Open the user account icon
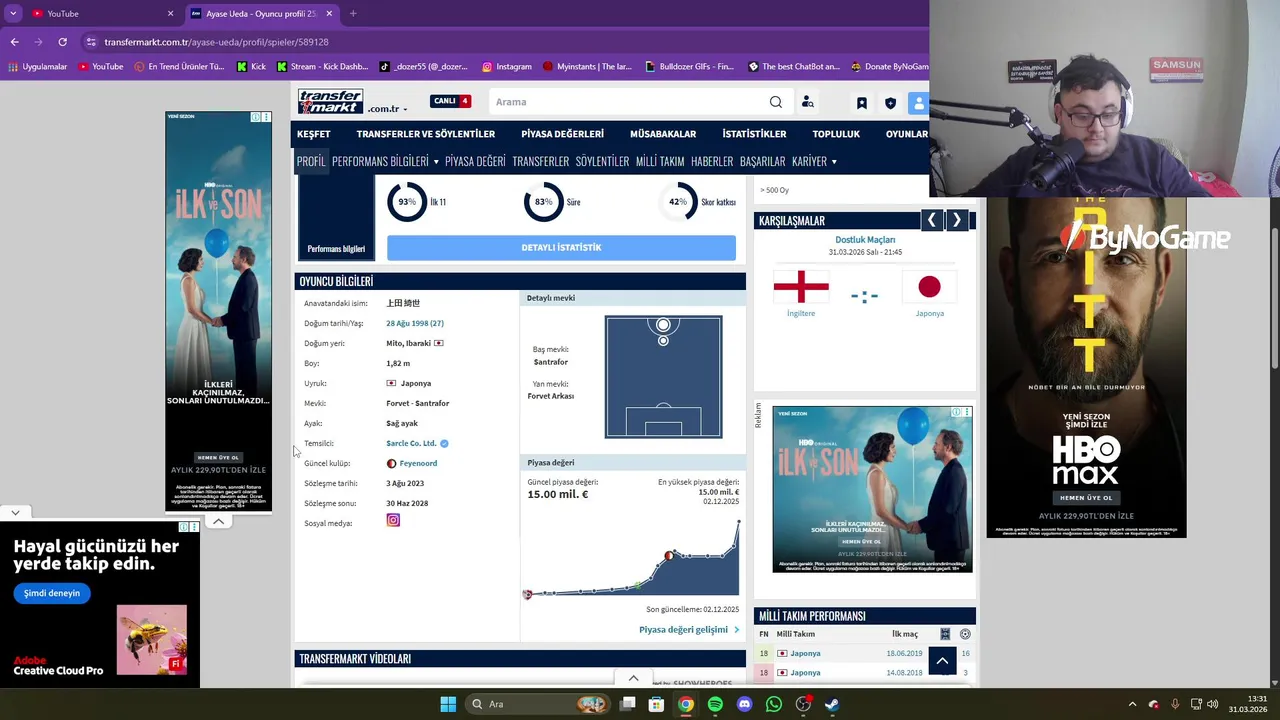 click(918, 103)
